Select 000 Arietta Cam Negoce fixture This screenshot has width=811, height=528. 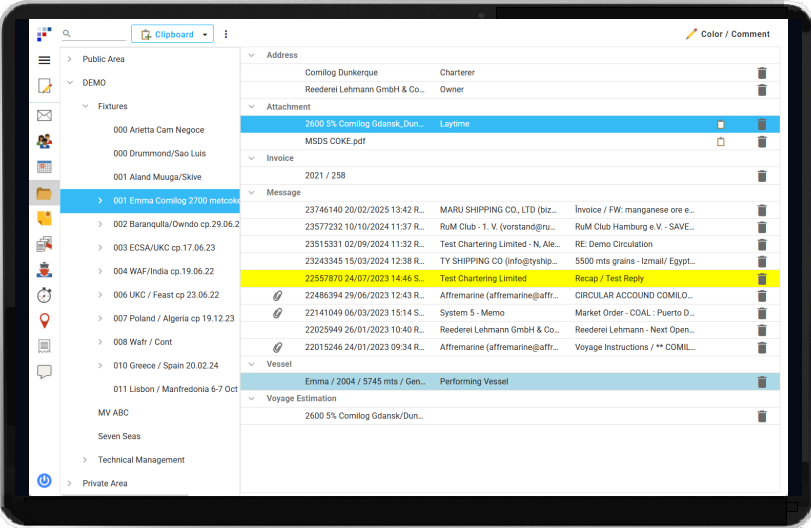[x=158, y=130]
